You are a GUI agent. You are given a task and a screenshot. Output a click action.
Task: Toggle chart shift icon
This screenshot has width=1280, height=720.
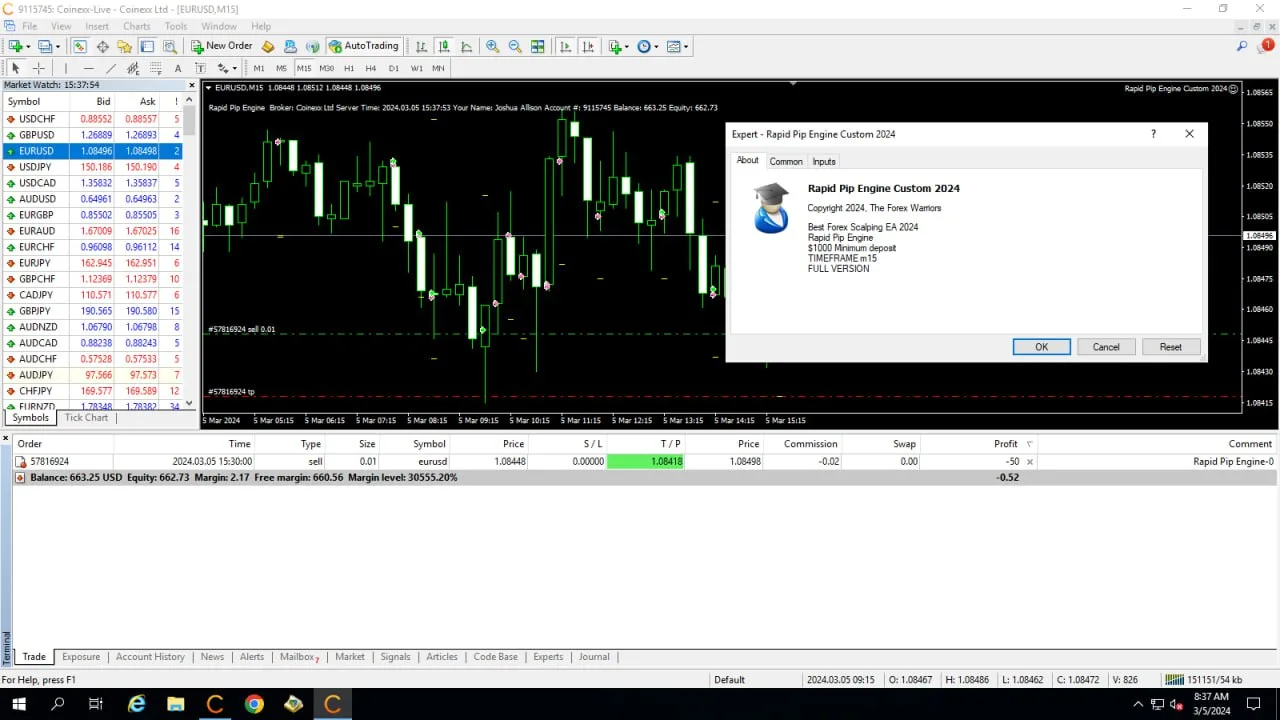589,46
